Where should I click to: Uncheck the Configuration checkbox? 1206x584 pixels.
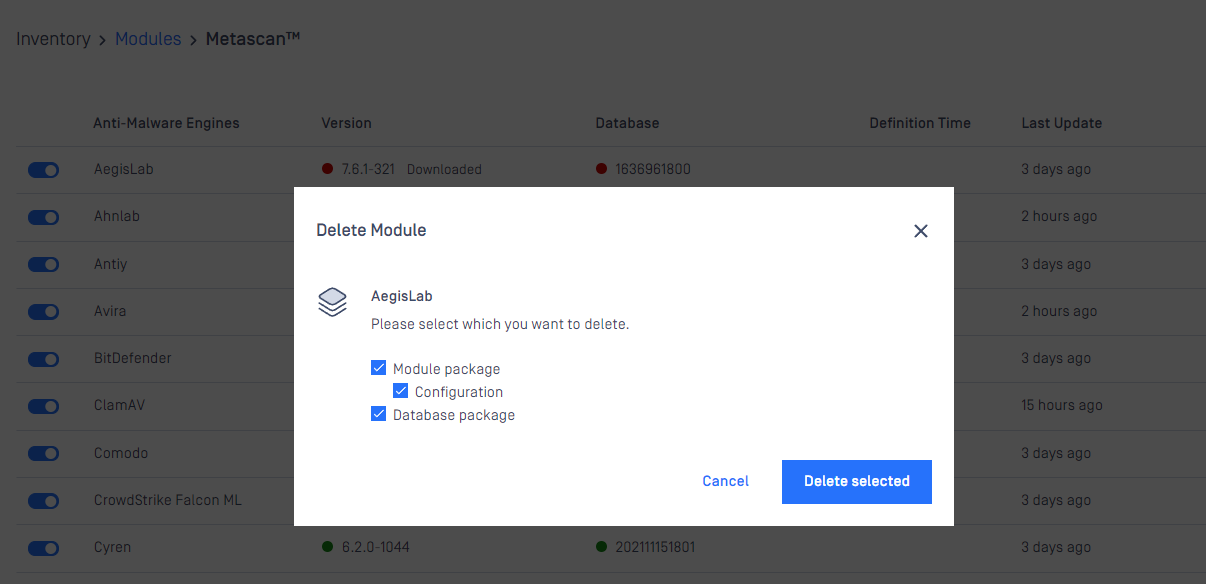400,391
